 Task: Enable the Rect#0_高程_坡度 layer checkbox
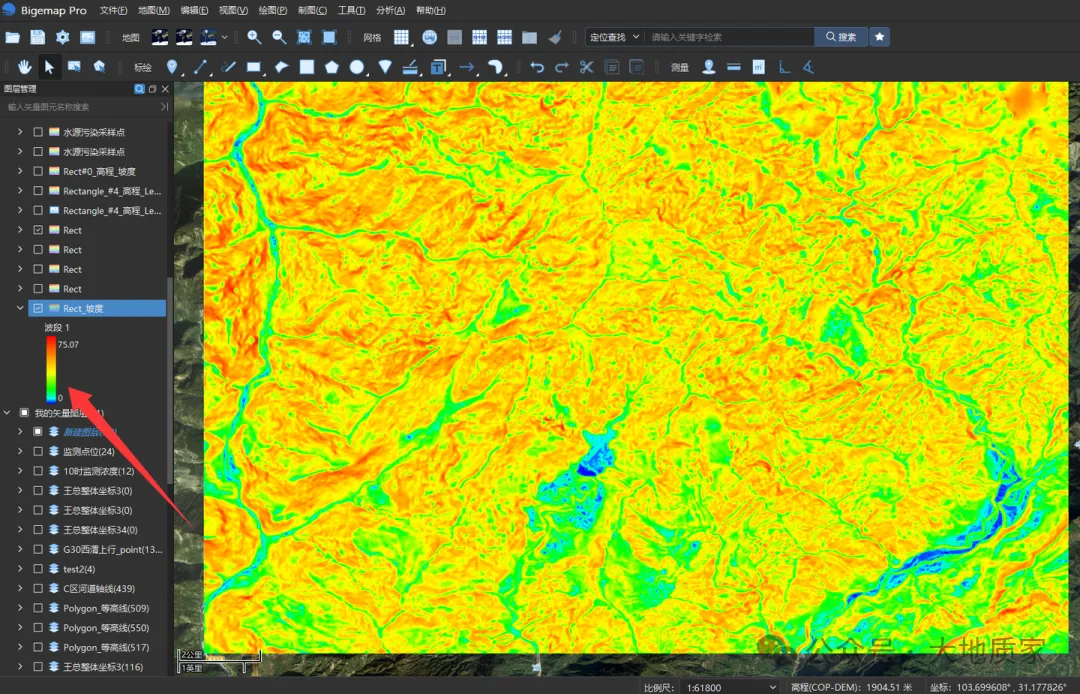coord(38,171)
